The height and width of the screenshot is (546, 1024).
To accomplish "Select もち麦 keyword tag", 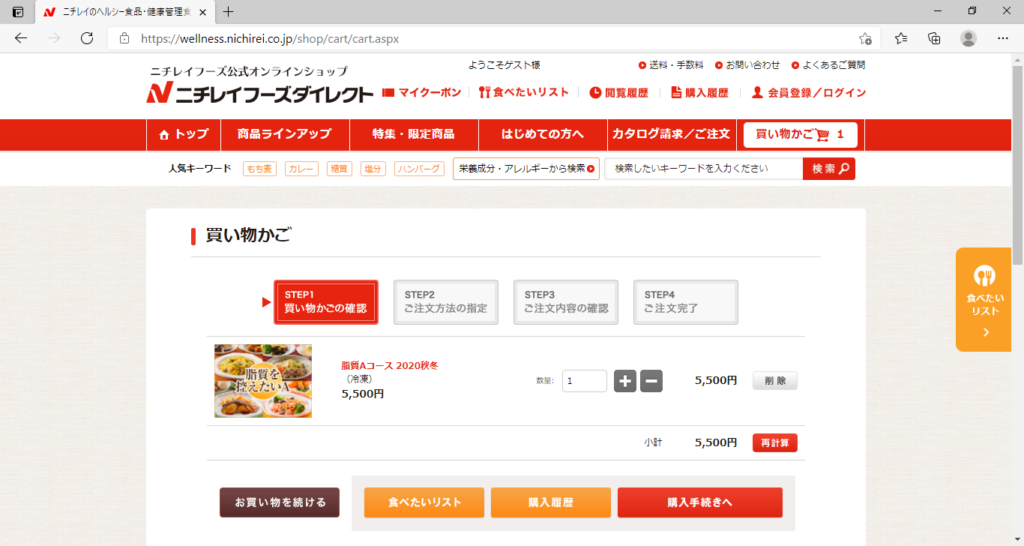I will point(259,169).
